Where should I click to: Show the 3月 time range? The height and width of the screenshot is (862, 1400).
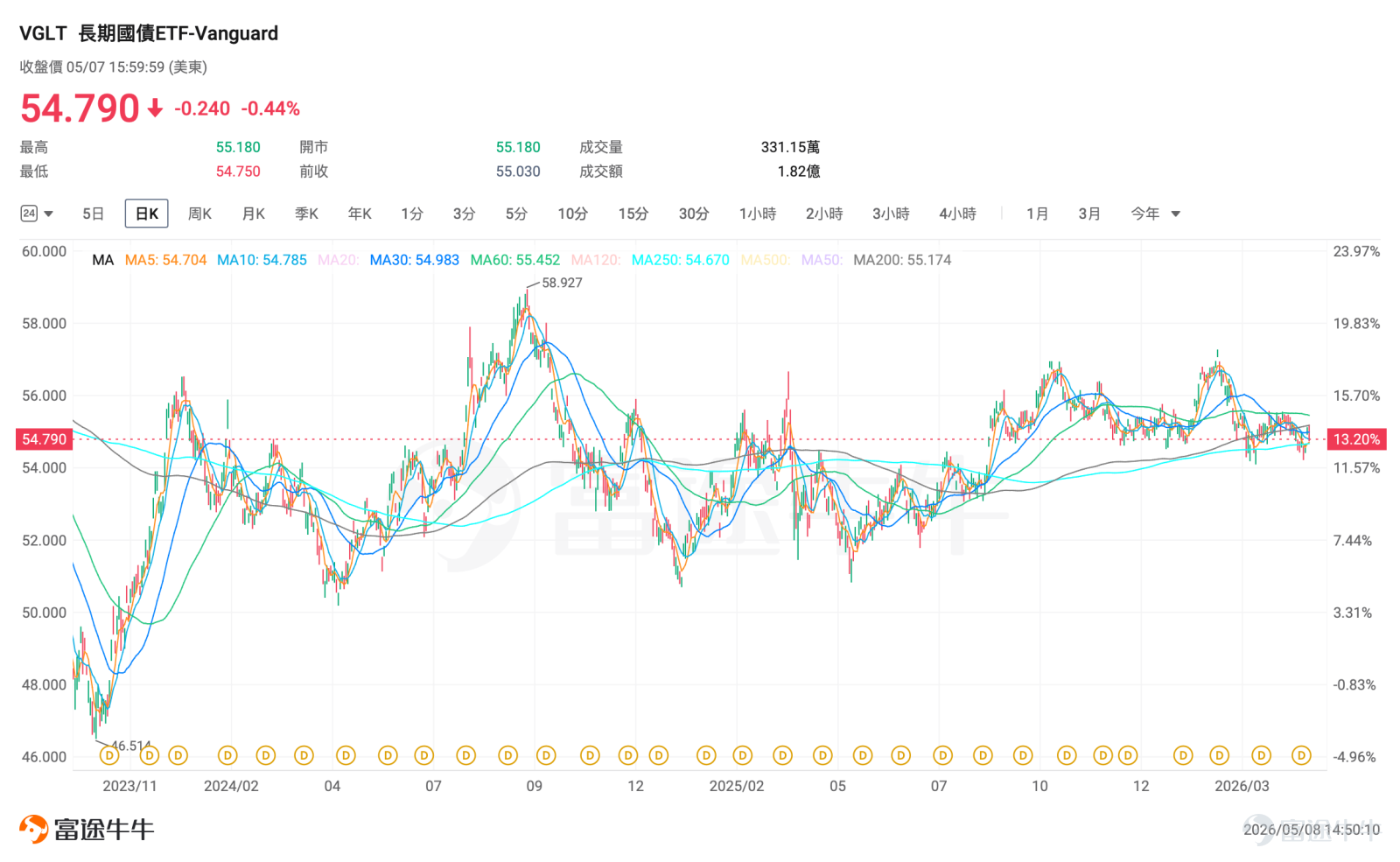[1089, 214]
